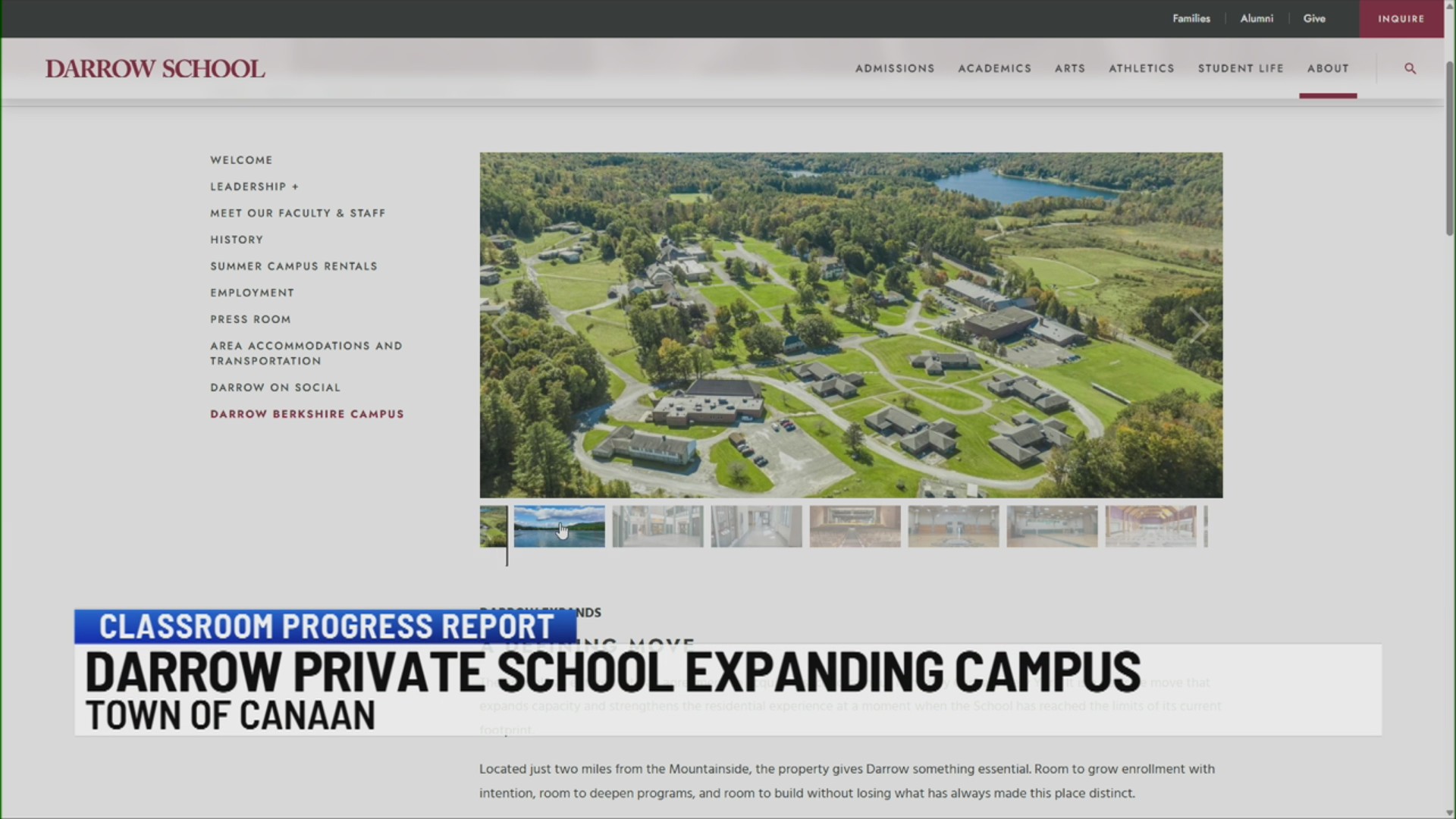Advance gallery with the right arrow
Image resolution: width=1456 pixels, height=819 pixels.
click(x=1198, y=325)
